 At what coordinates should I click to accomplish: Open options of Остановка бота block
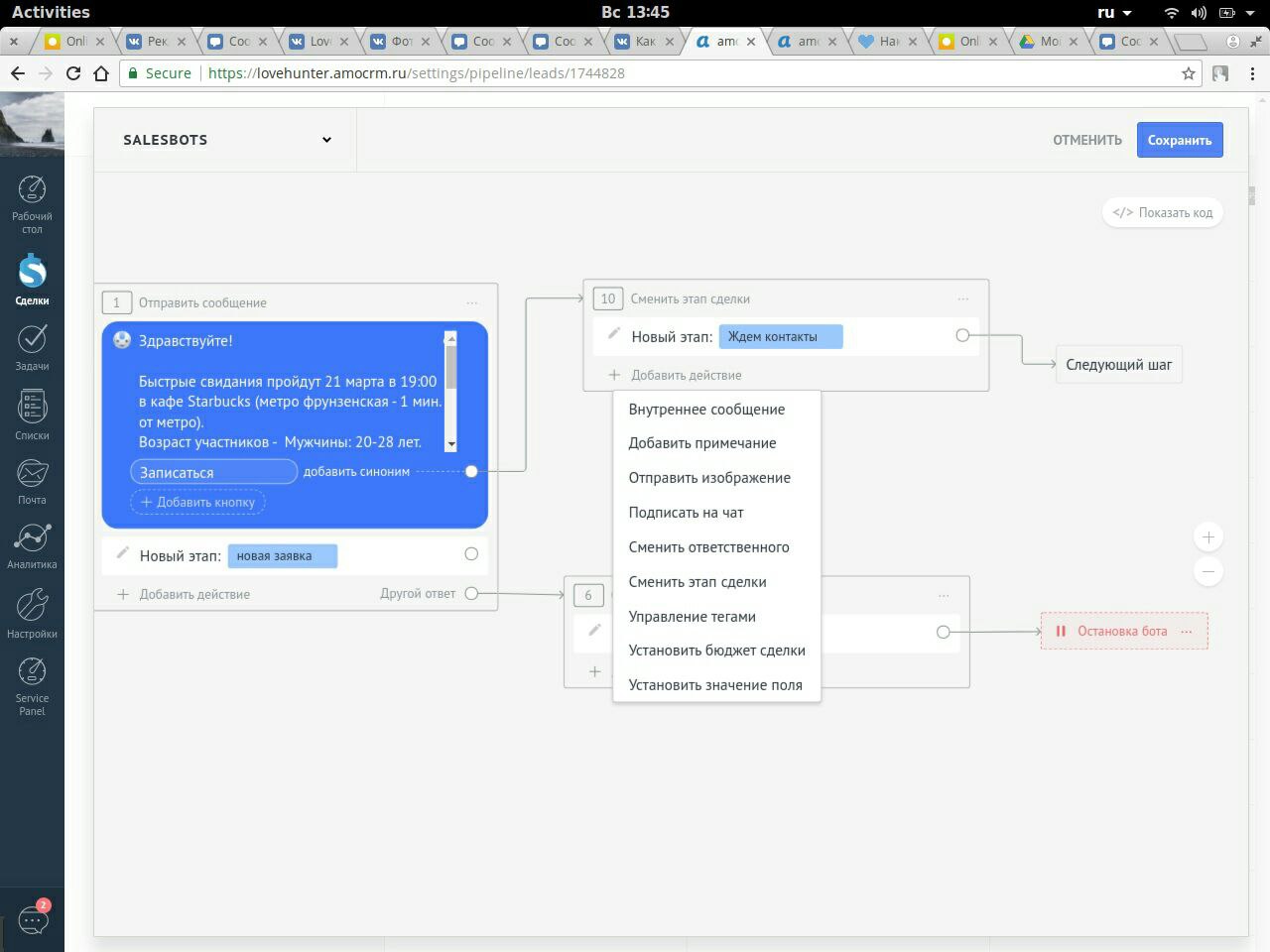pos(1187,631)
